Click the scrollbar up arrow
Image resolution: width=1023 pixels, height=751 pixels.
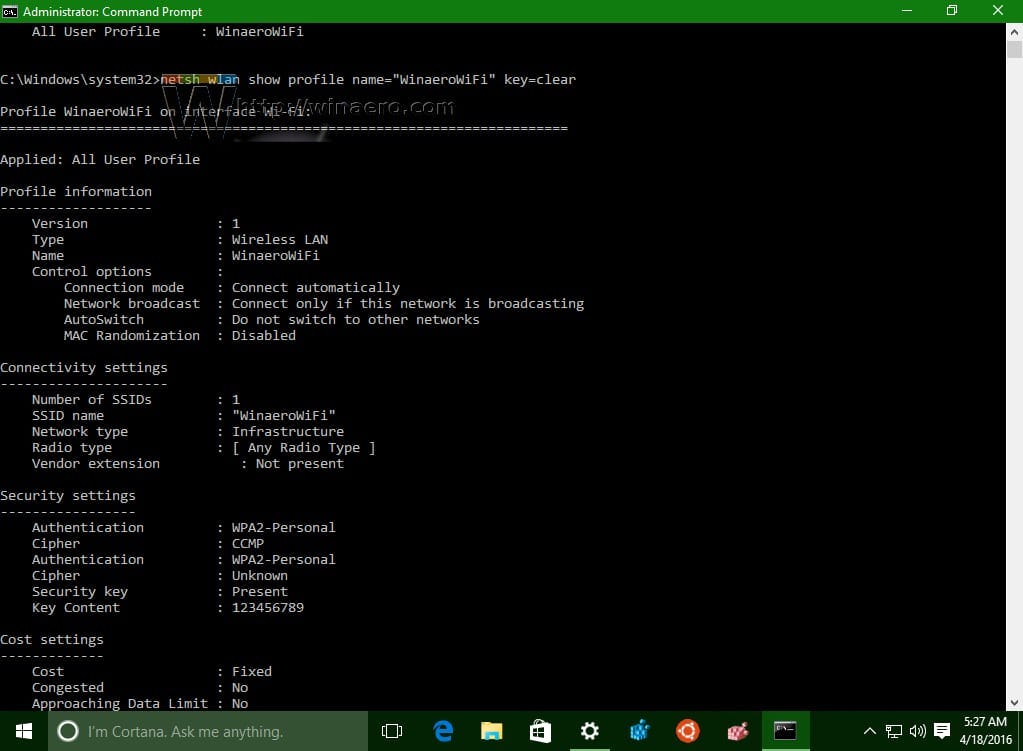1014,31
